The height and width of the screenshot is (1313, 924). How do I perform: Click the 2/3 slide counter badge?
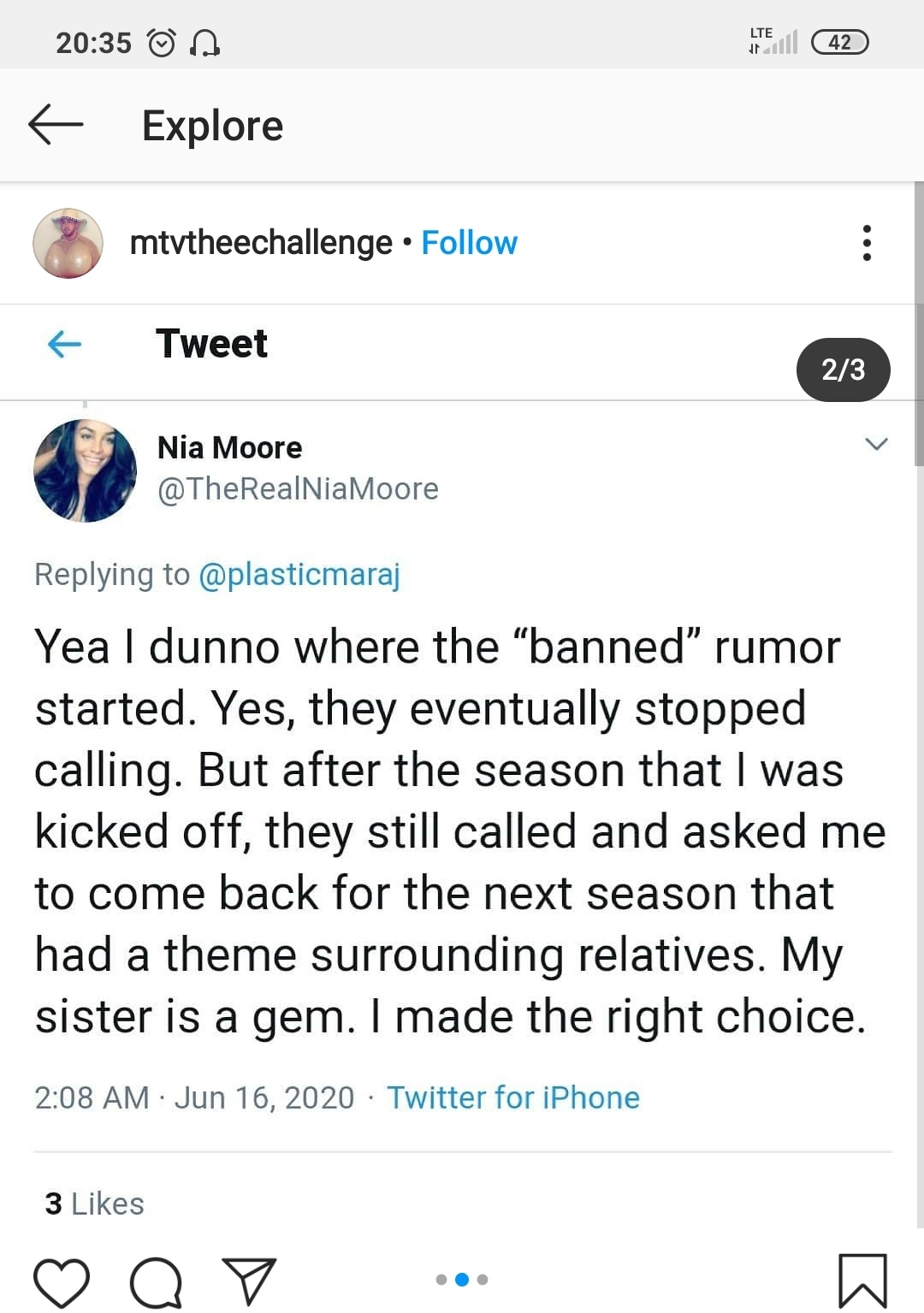[844, 370]
